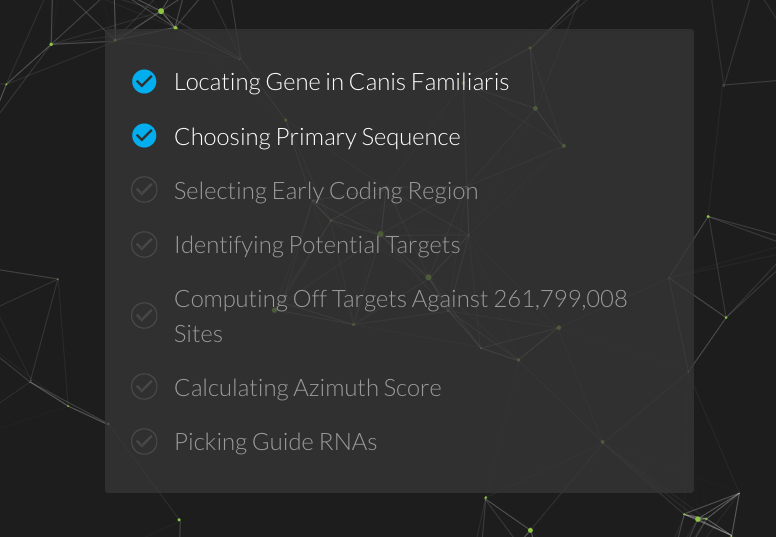The image size is (776, 537).
Task: Click the 'Picking Guide RNAs' label
Action: pyautogui.click(x=275, y=442)
